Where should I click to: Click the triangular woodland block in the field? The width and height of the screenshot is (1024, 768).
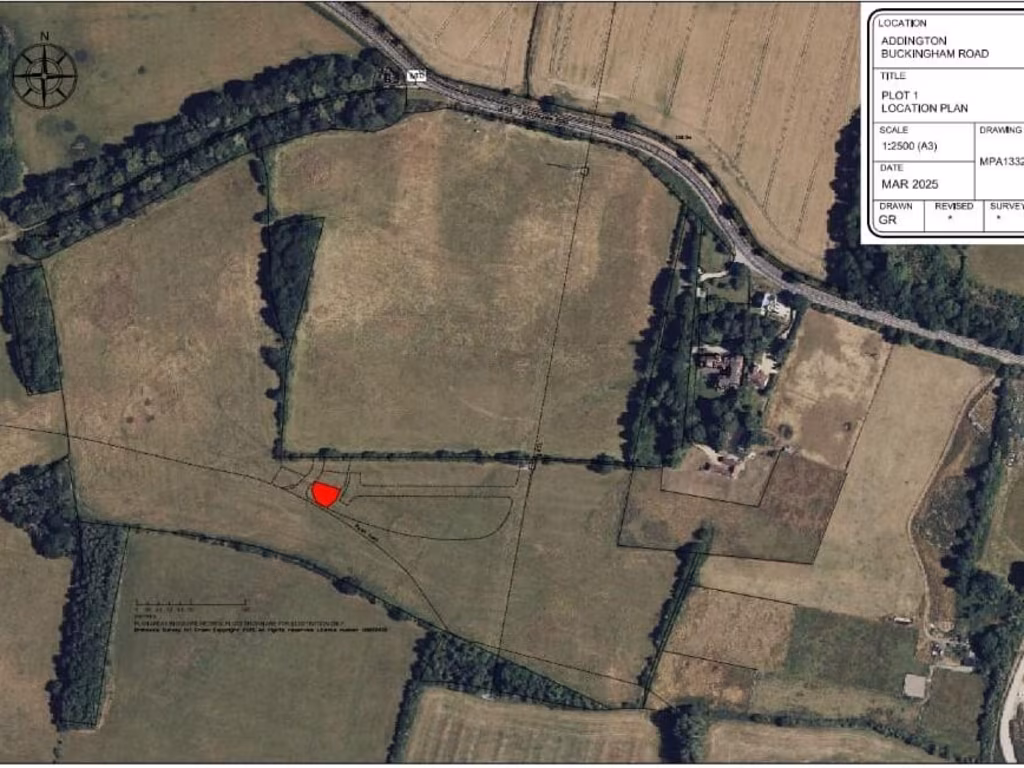[x=292, y=276]
